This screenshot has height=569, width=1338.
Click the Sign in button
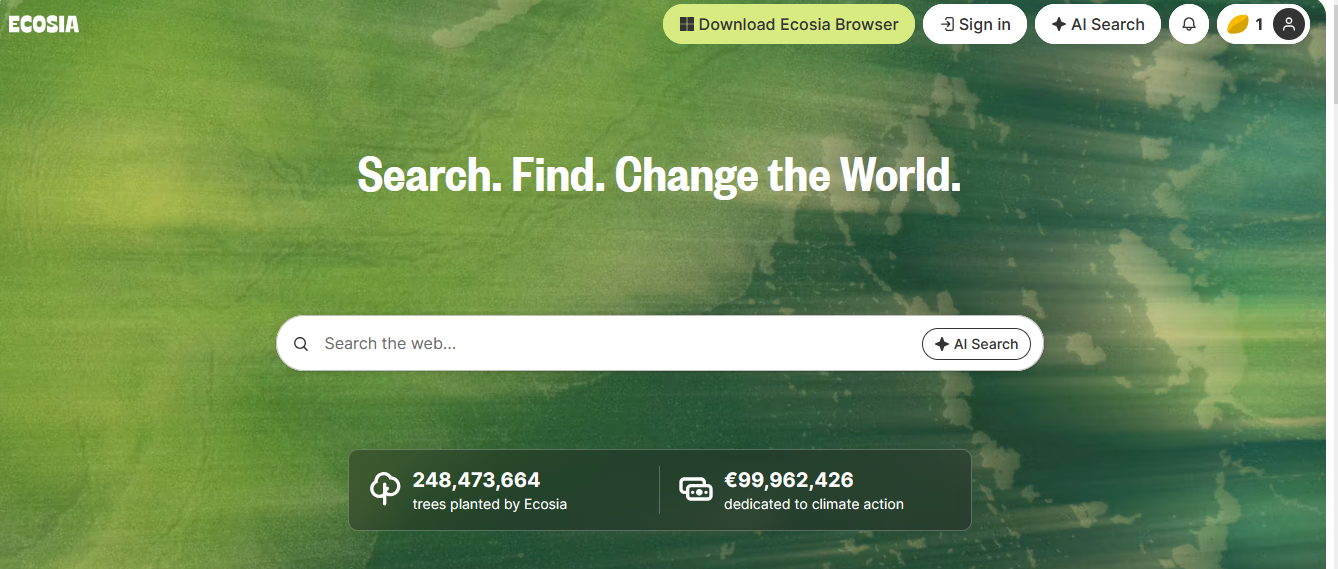click(x=975, y=24)
